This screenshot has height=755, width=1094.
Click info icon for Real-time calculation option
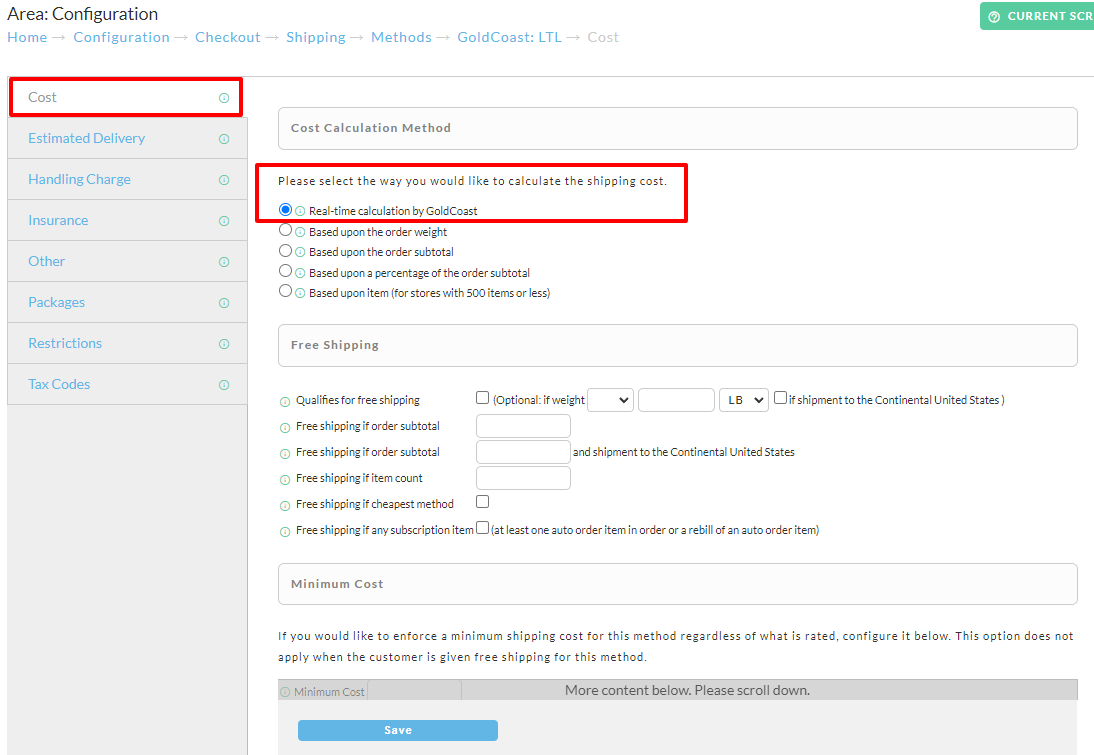point(300,211)
